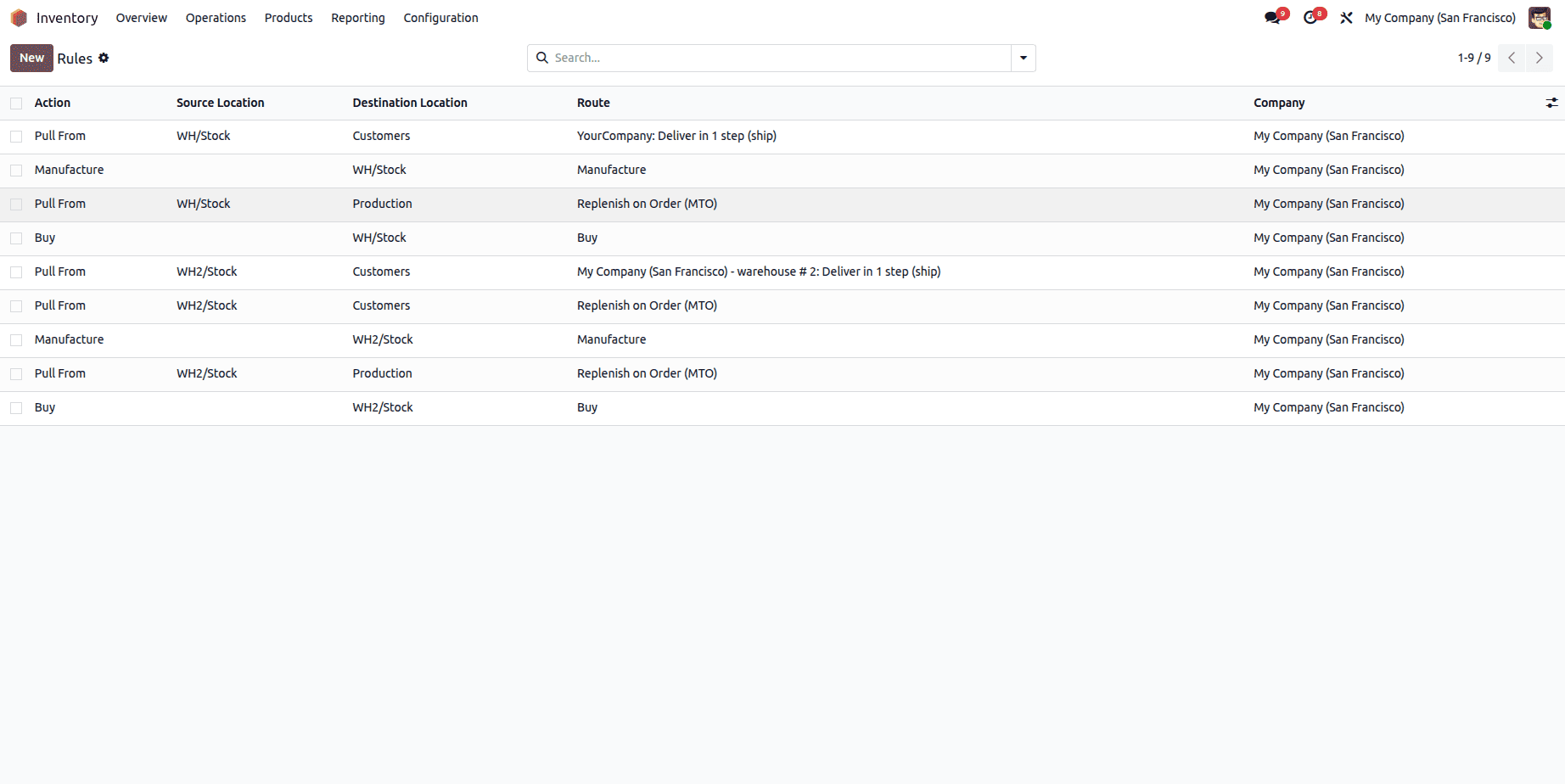Click the search magnifier icon
The image size is (1565, 784).
[x=542, y=58]
